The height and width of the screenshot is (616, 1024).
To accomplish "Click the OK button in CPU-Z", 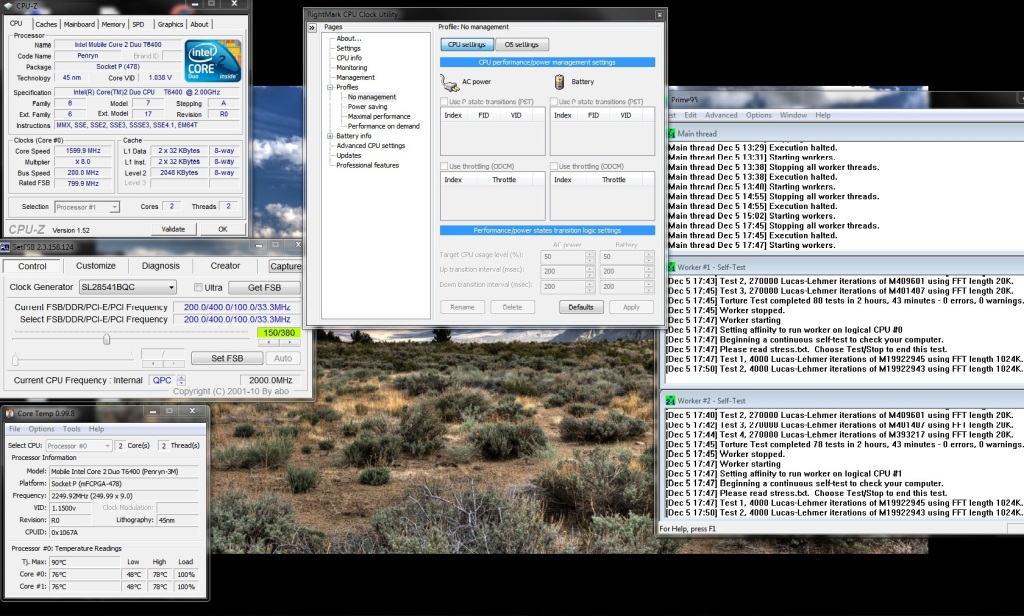I will [x=223, y=229].
